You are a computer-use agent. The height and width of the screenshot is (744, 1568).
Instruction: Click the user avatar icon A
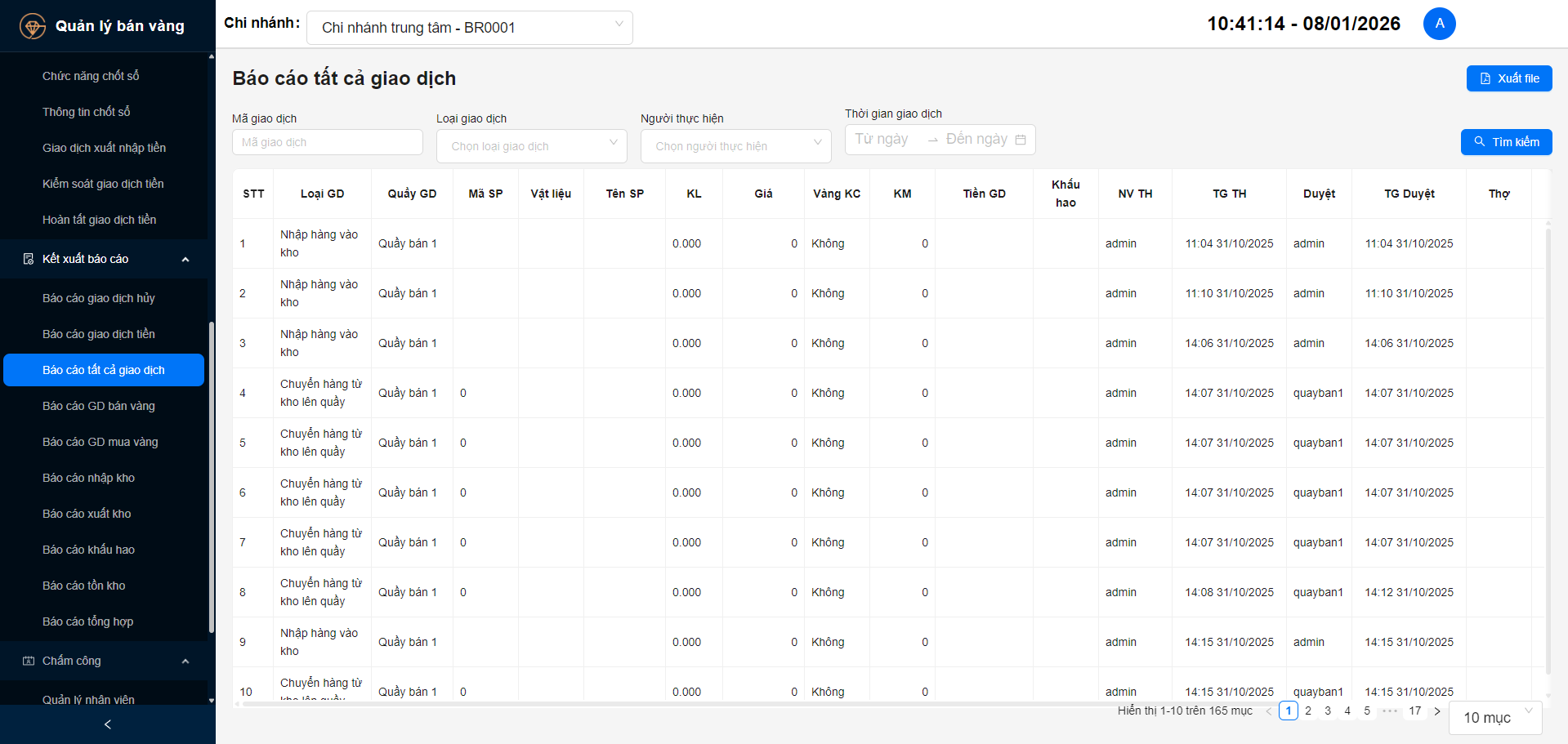coord(1439,24)
